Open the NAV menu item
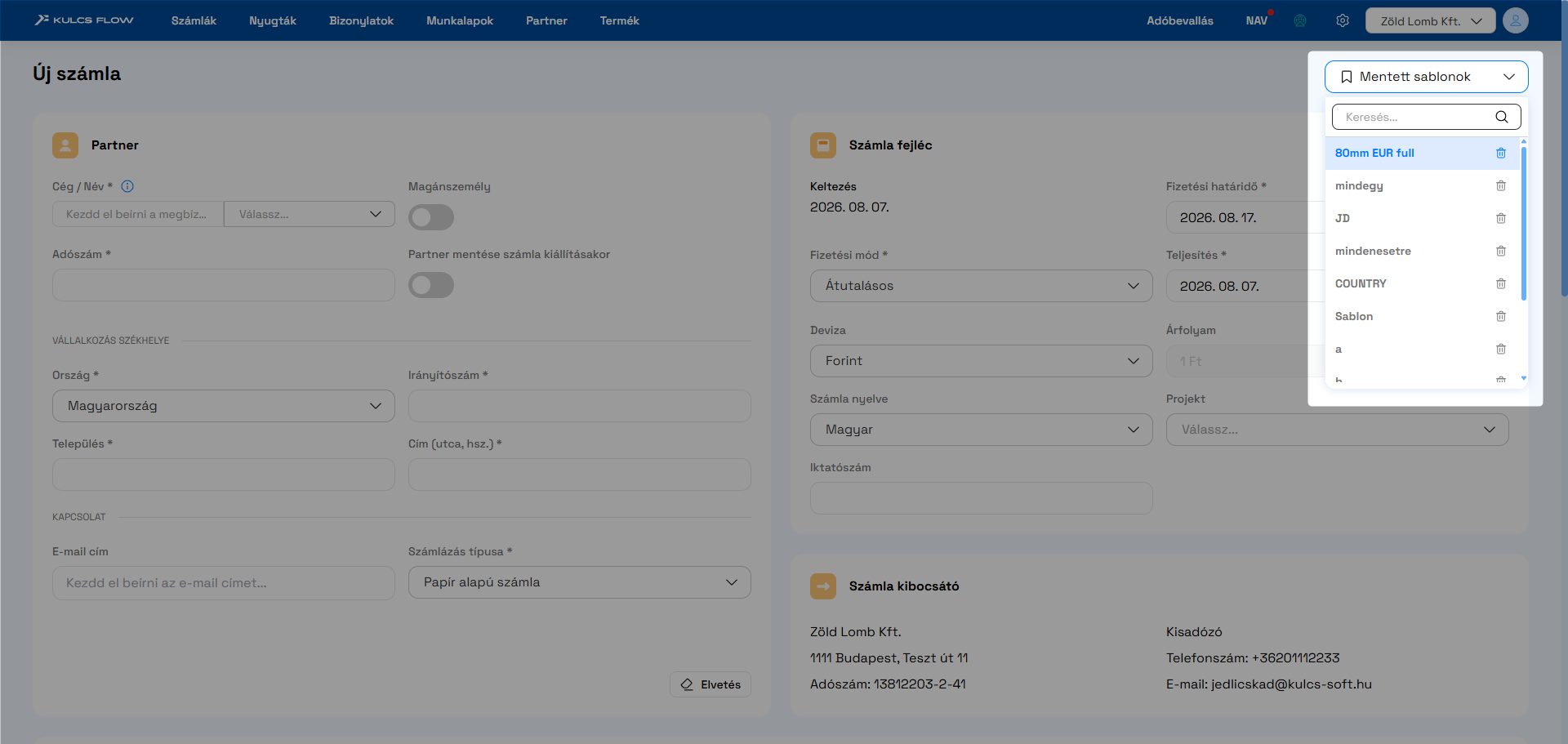The image size is (1568, 744). pyautogui.click(x=1257, y=20)
